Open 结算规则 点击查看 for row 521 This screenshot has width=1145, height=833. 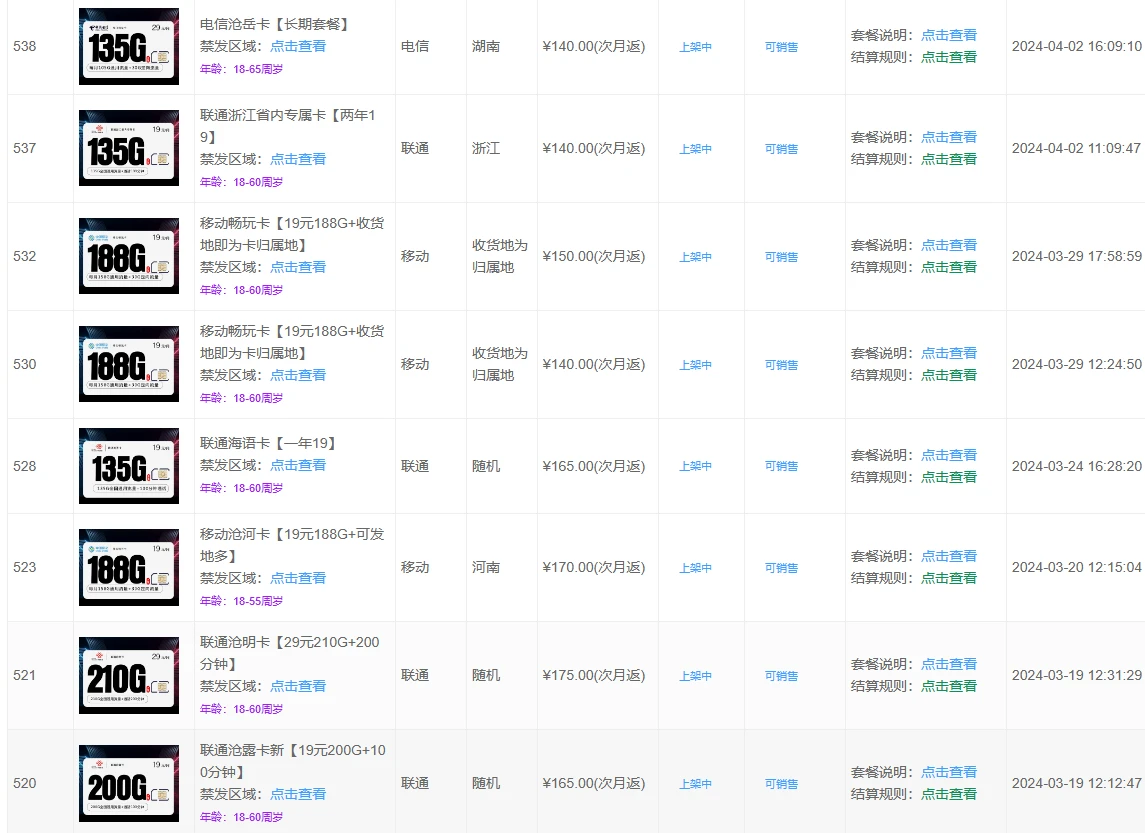pos(949,686)
